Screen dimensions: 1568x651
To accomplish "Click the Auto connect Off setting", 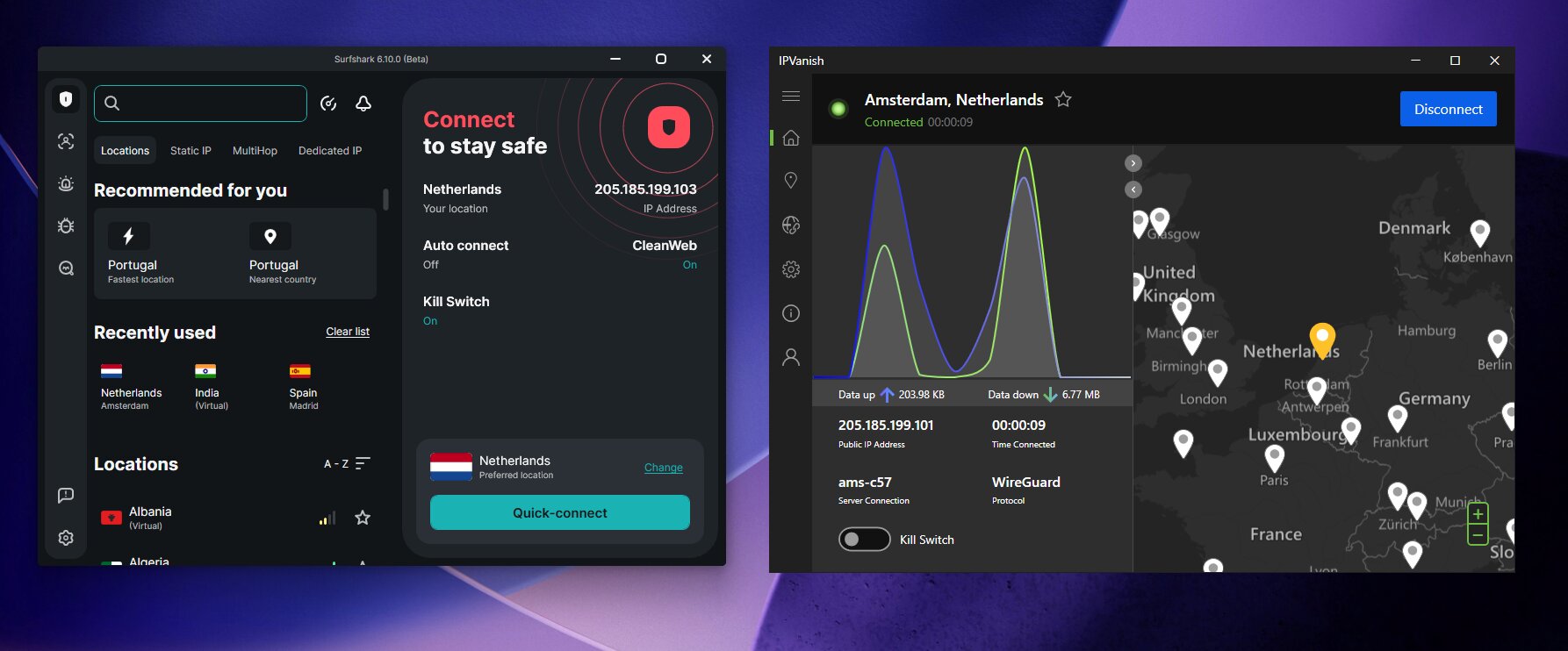I will pos(465,254).
